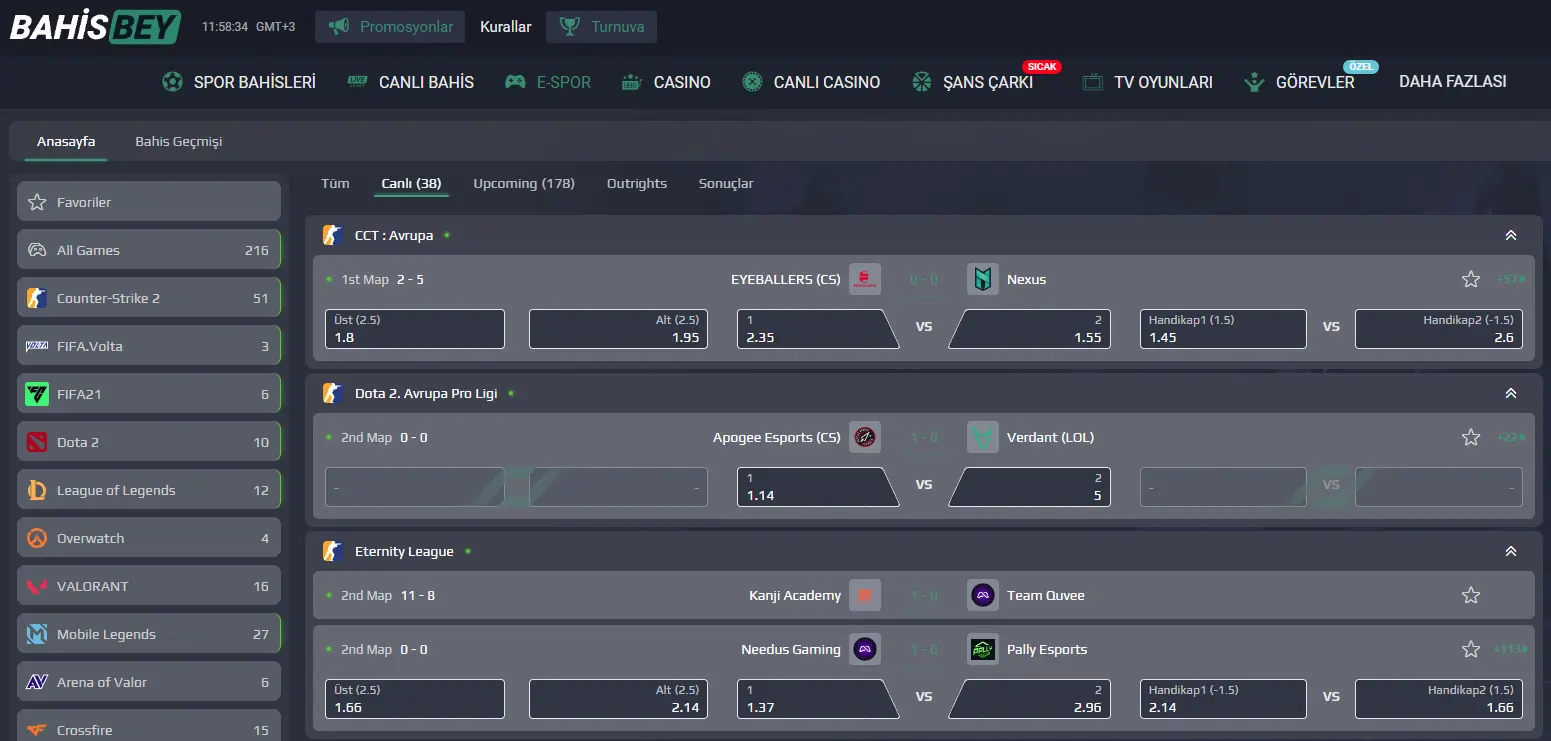The image size is (1551, 741).
Task: Favorite the Apogee Esports vs Verdant match
Action: click(x=1470, y=437)
